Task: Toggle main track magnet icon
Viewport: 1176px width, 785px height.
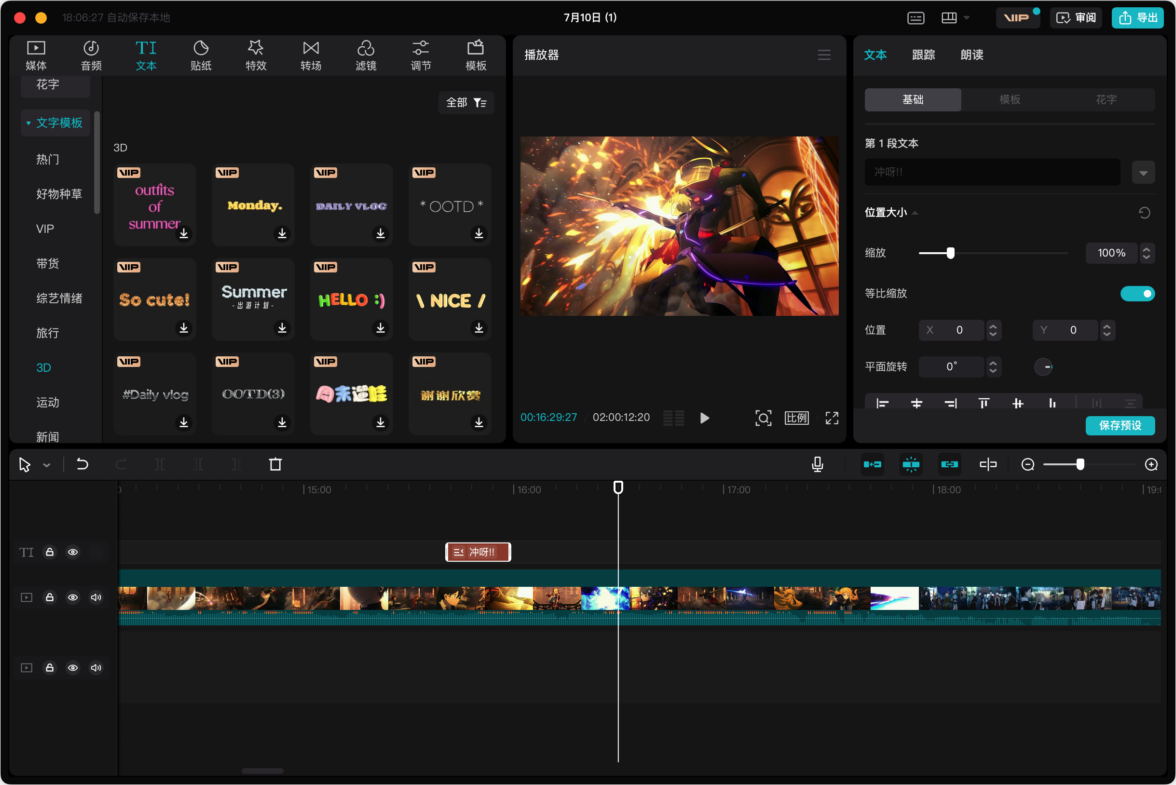Action: pyautogui.click(x=872, y=464)
